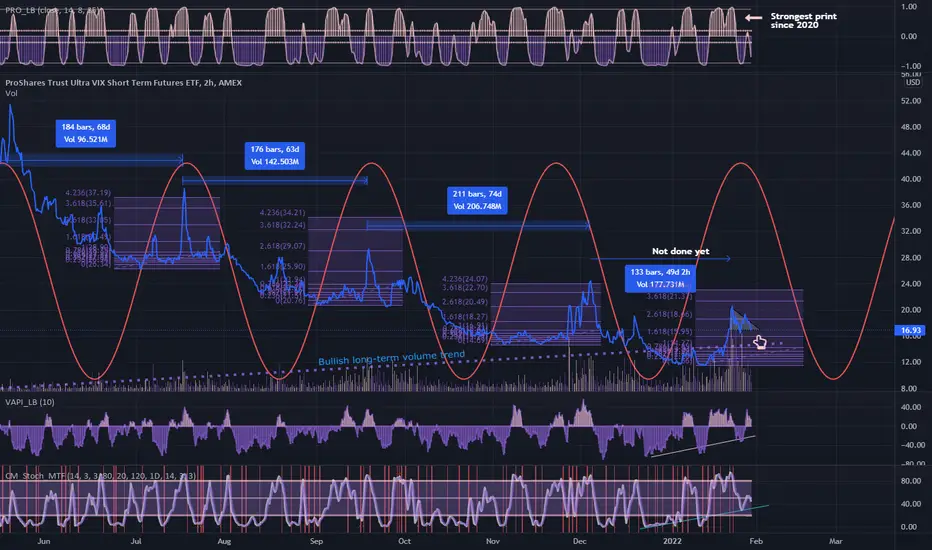Click the 52.00 price axis label
Screen dimensions: 932x550
click(x=911, y=101)
